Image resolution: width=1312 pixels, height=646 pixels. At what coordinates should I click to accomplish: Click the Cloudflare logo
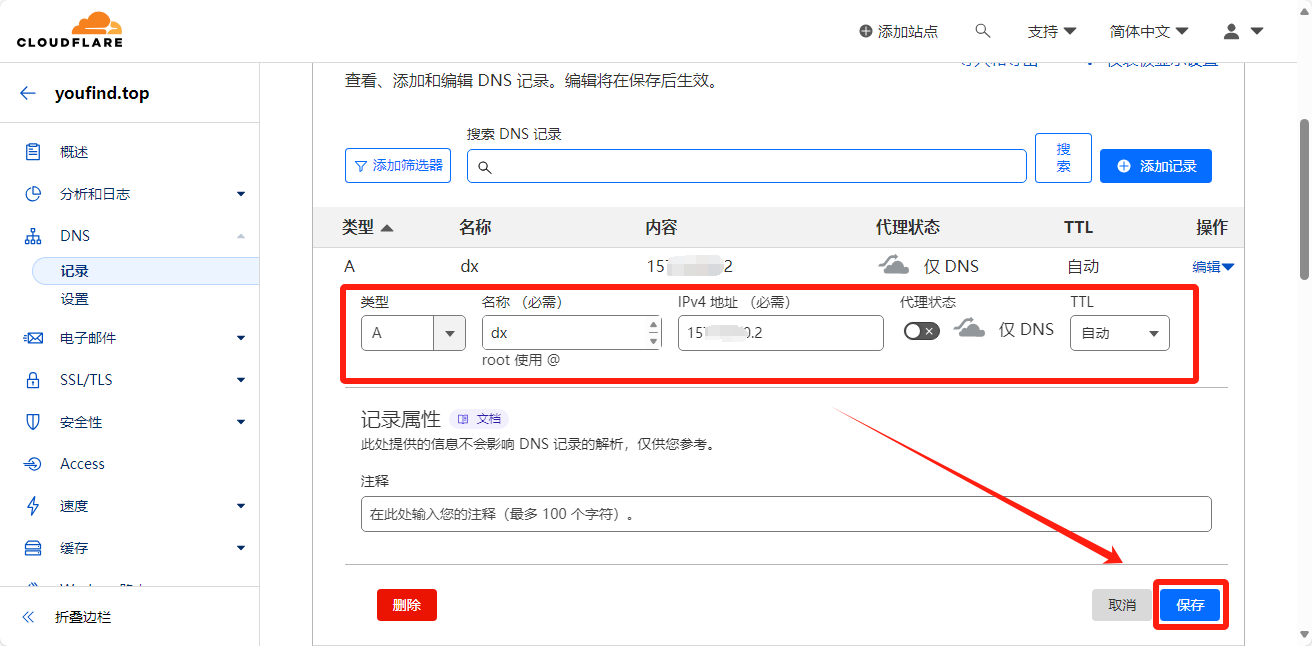click(x=70, y=30)
